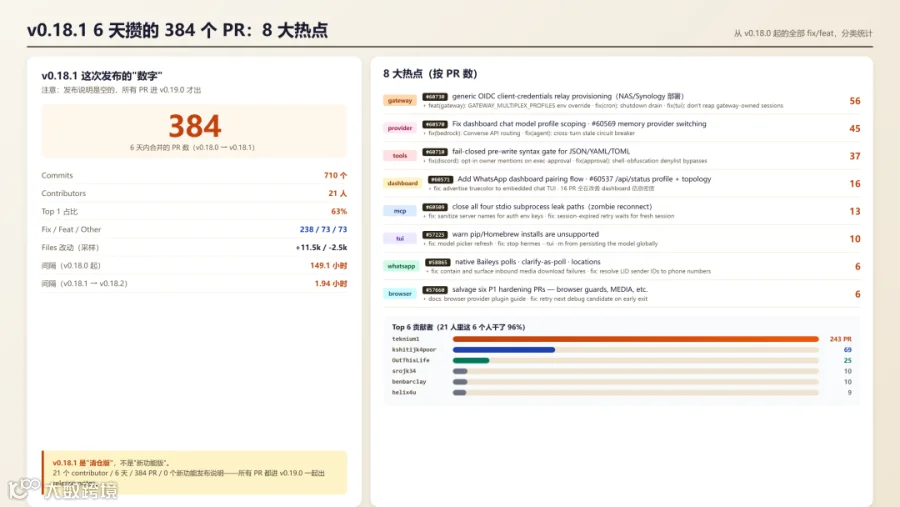The image size is (900, 507).
Task: Click the purple tui category tag
Action: [399, 238]
